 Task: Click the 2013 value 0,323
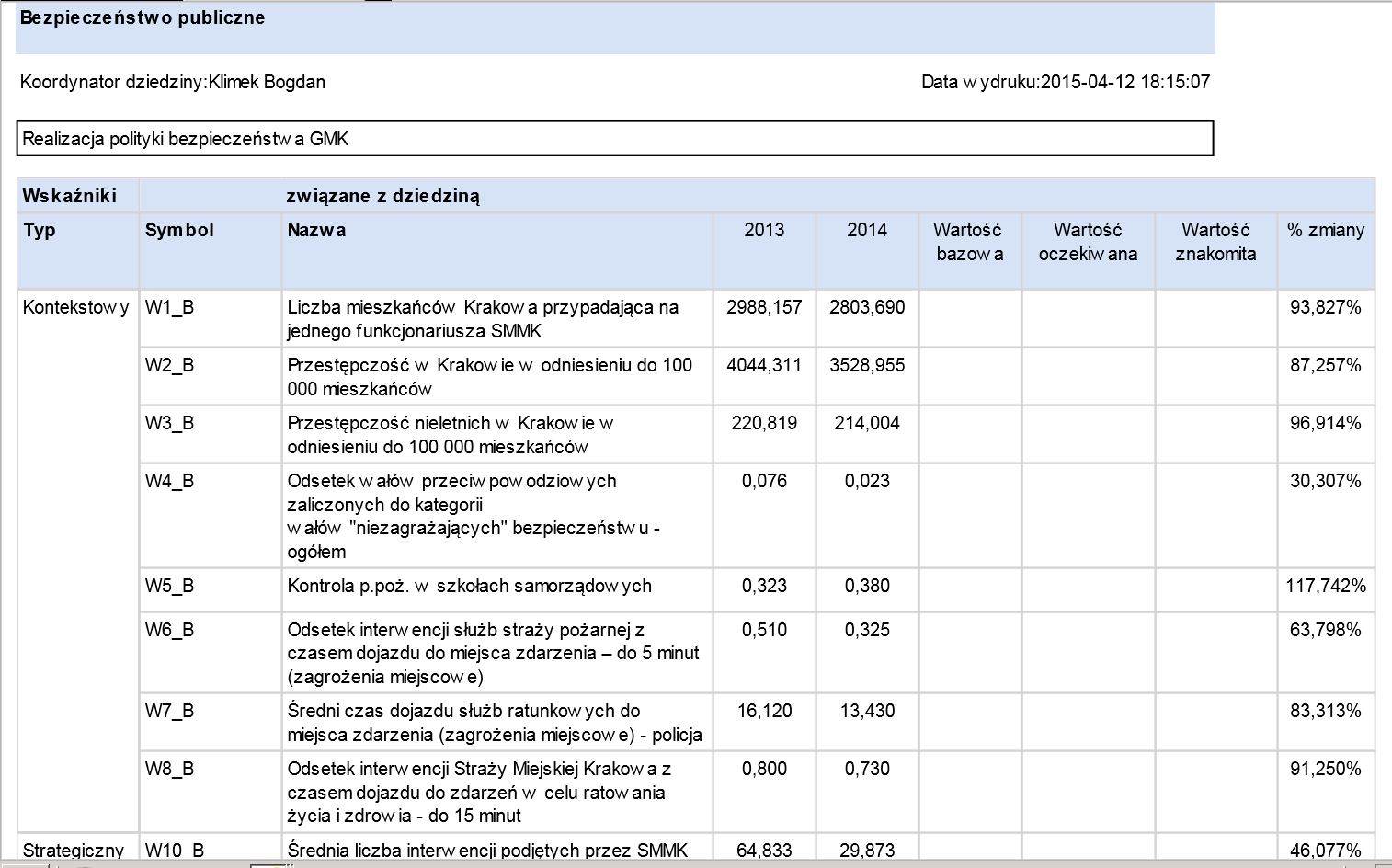coord(764,586)
